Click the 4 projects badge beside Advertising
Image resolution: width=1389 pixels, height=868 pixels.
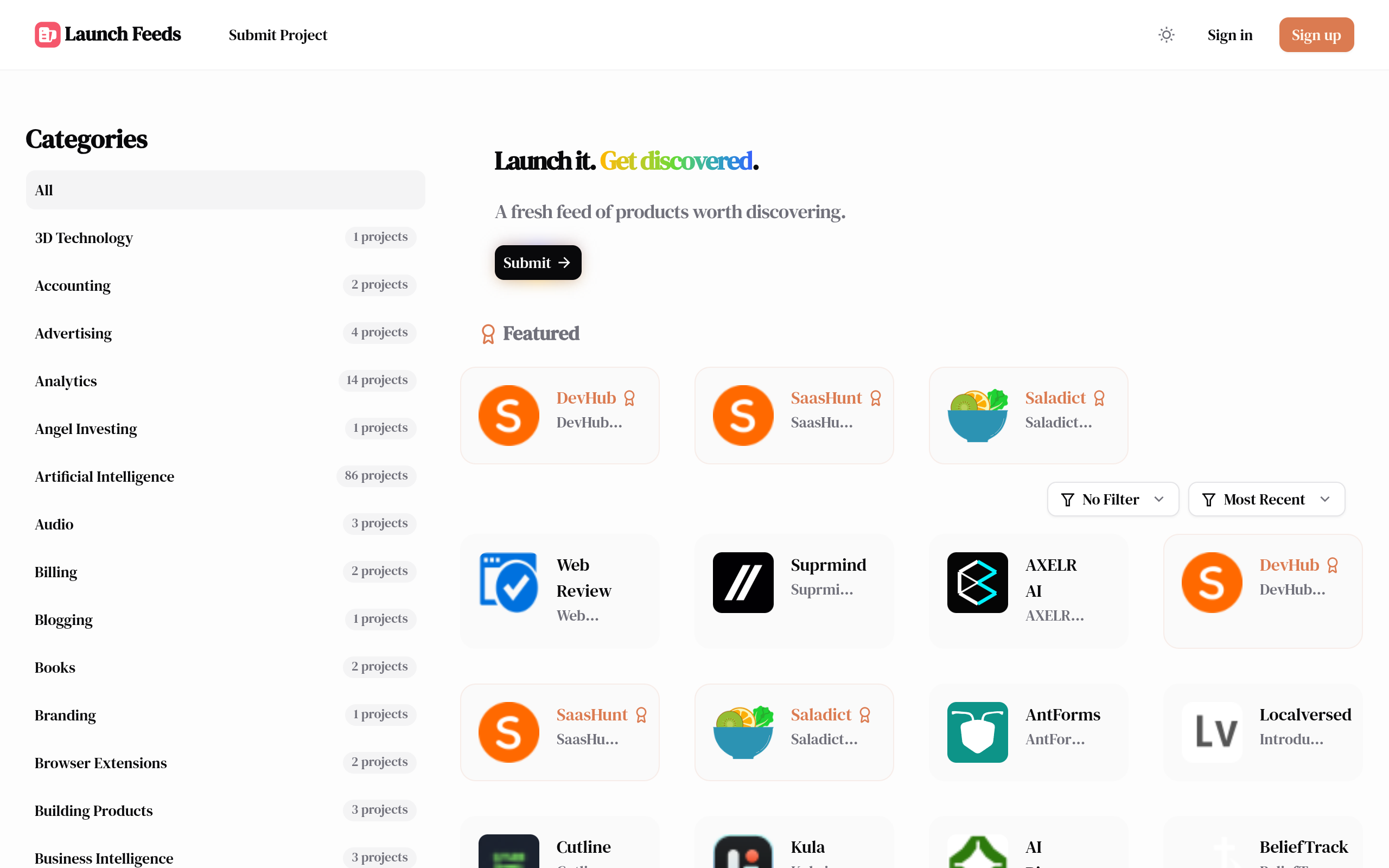click(x=379, y=333)
